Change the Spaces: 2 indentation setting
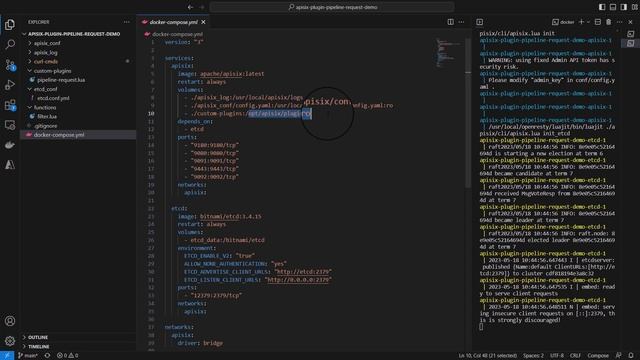The image size is (640, 360). pyautogui.click(x=533, y=356)
